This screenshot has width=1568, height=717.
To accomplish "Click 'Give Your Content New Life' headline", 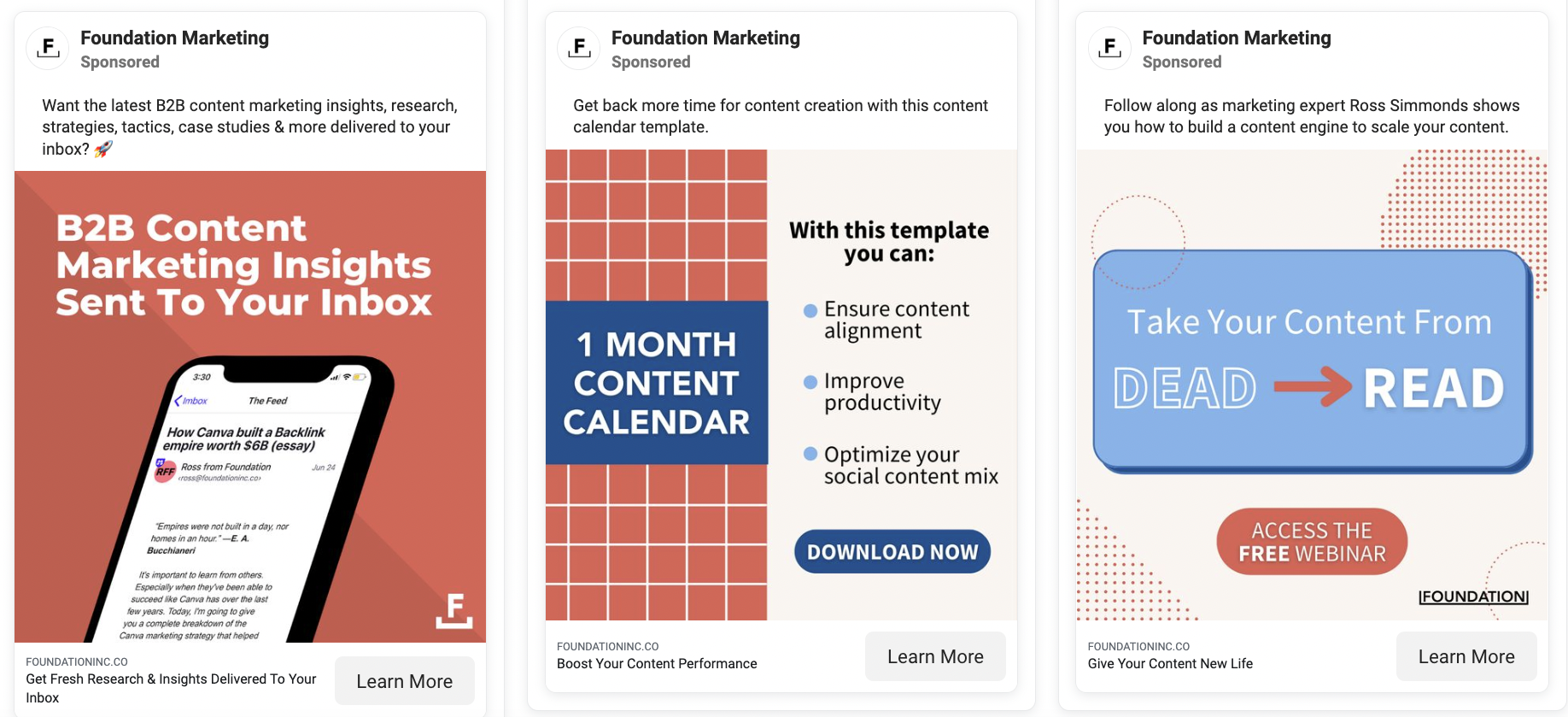I will [x=1170, y=663].
